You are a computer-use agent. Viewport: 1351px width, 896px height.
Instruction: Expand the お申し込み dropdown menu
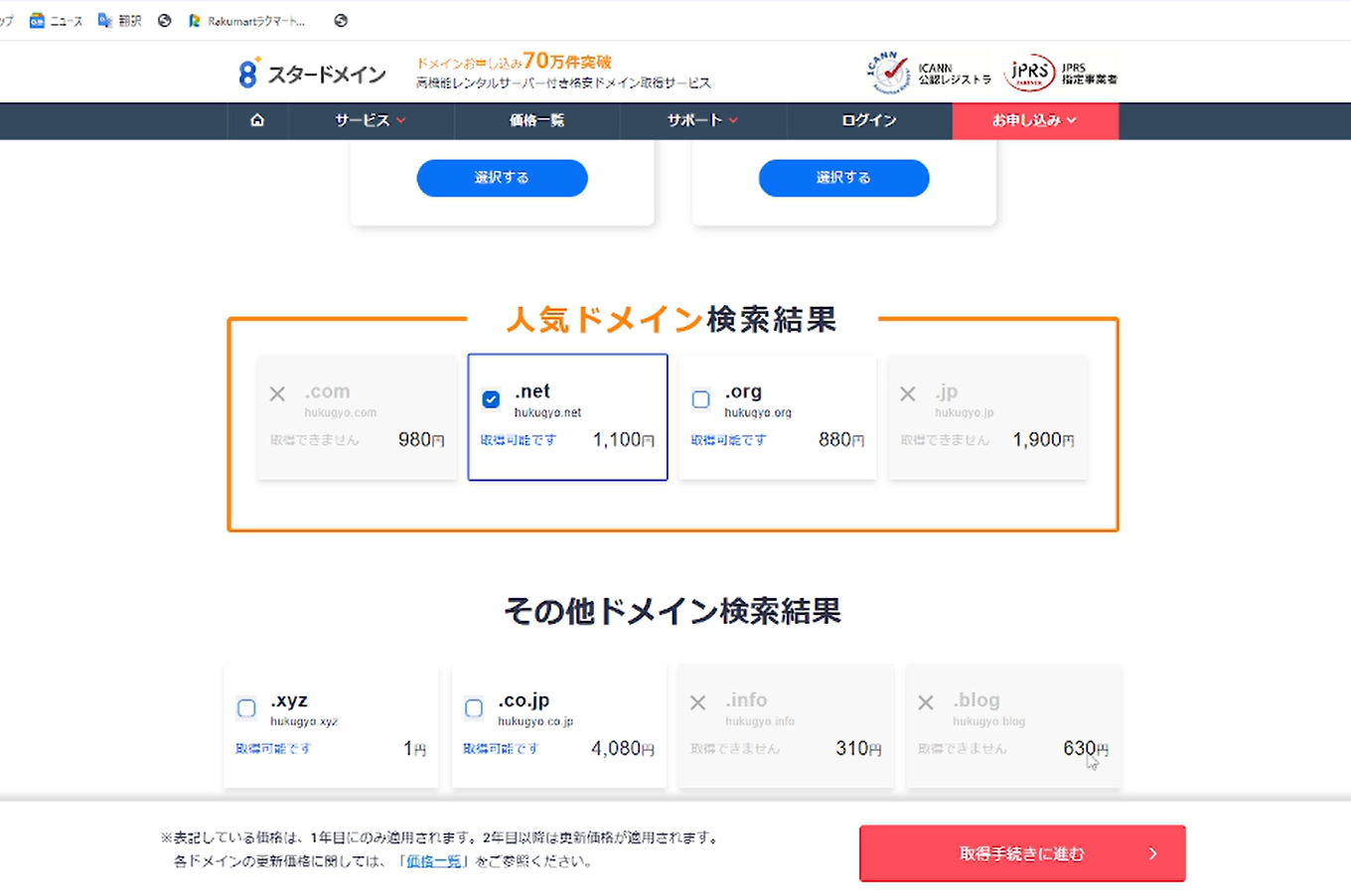(x=1035, y=120)
